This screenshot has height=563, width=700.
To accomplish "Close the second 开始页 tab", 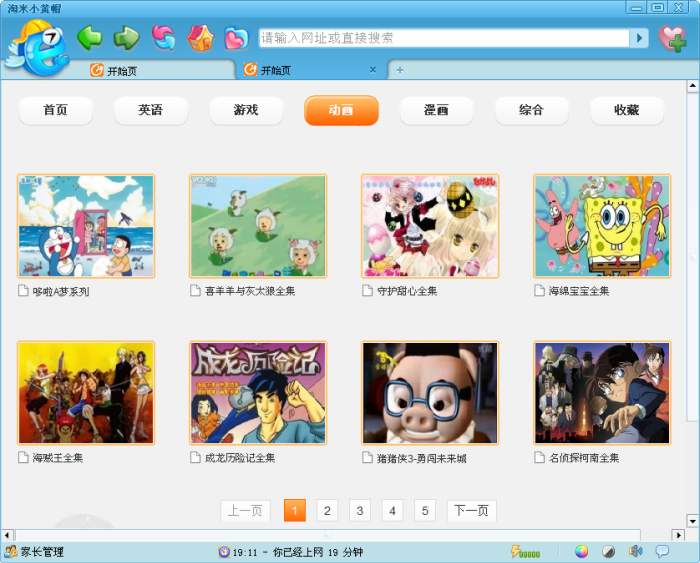I will pos(373,70).
